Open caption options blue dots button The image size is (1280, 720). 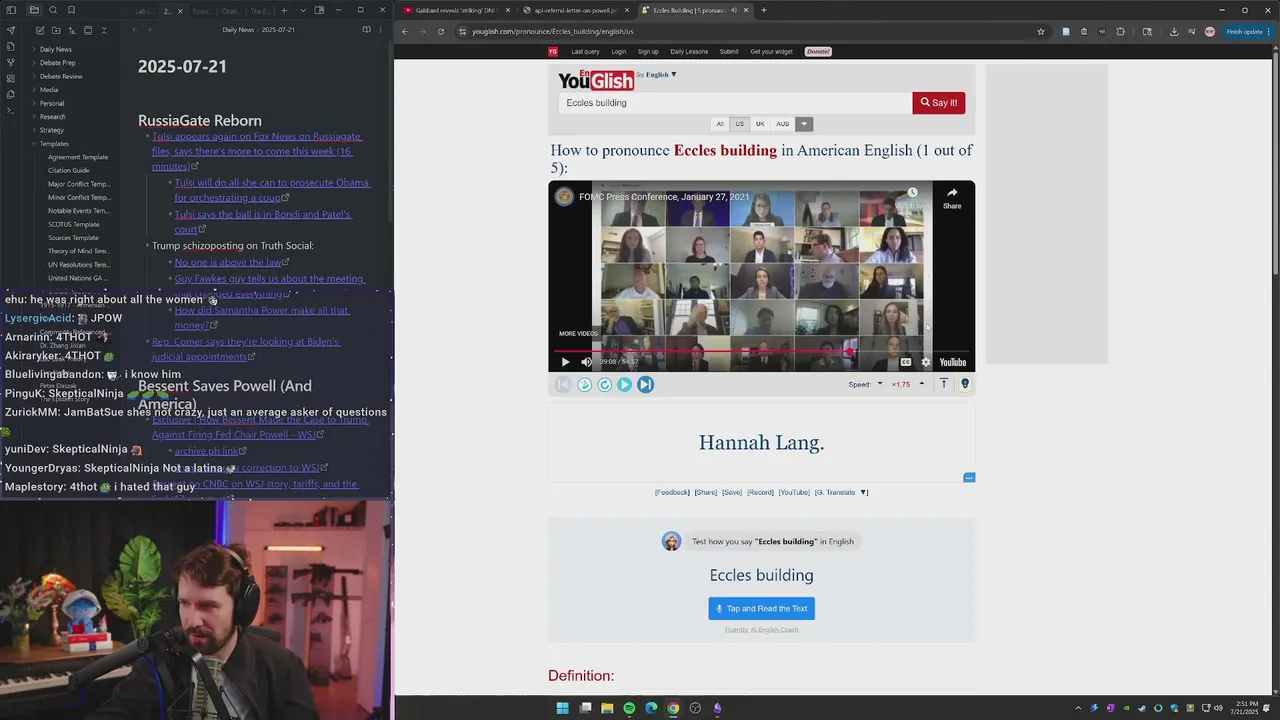[x=969, y=478]
